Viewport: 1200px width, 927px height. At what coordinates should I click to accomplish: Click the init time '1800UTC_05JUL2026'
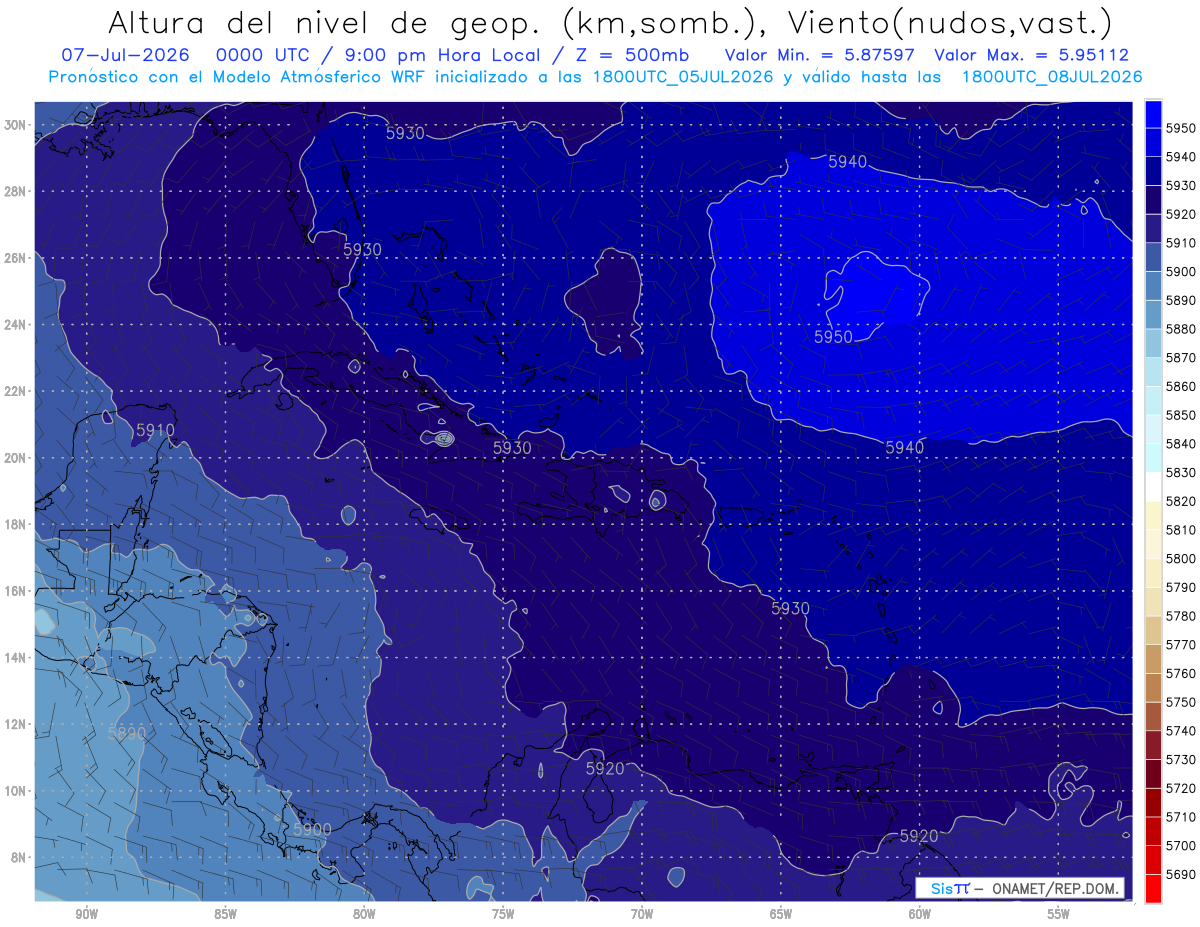point(683,76)
